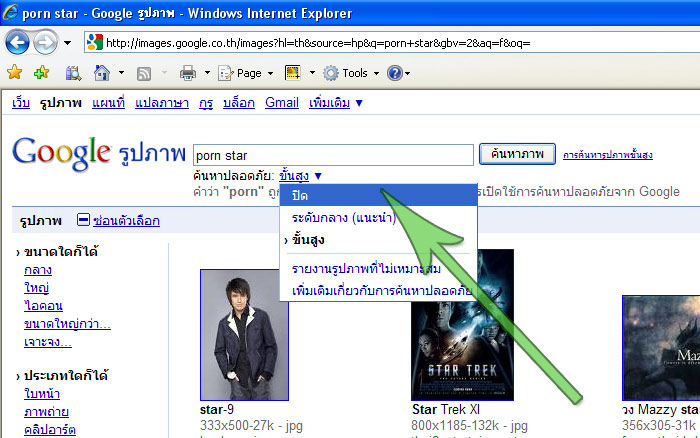The width and height of the screenshot is (700, 438).
Task: Open the Print dropdown arrow
Action: click(207, 73)
